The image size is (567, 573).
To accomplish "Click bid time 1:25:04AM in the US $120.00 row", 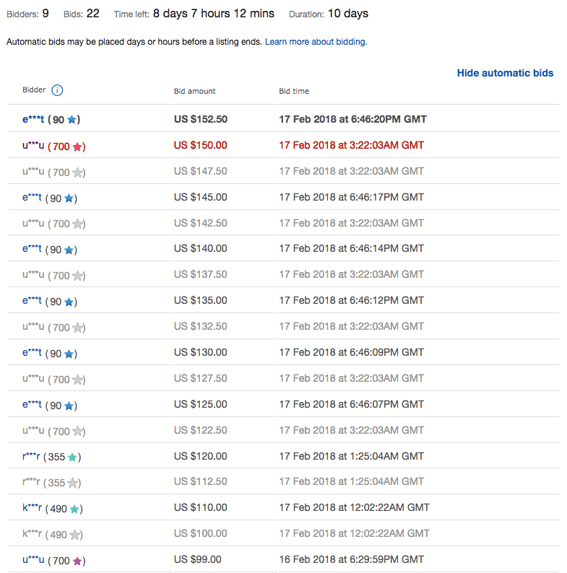I will pos(351,456).
